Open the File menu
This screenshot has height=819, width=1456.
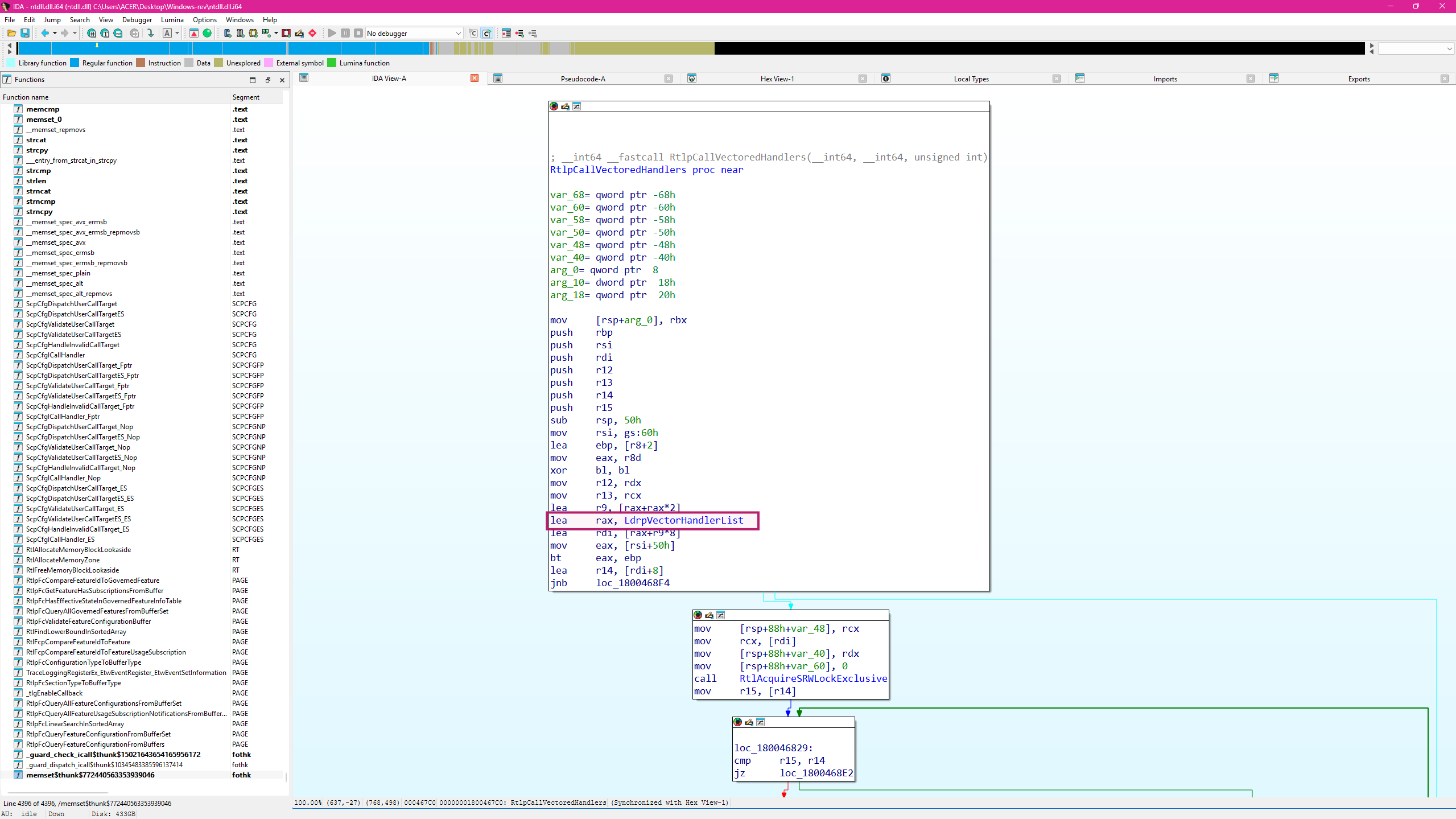click(10, 19)
